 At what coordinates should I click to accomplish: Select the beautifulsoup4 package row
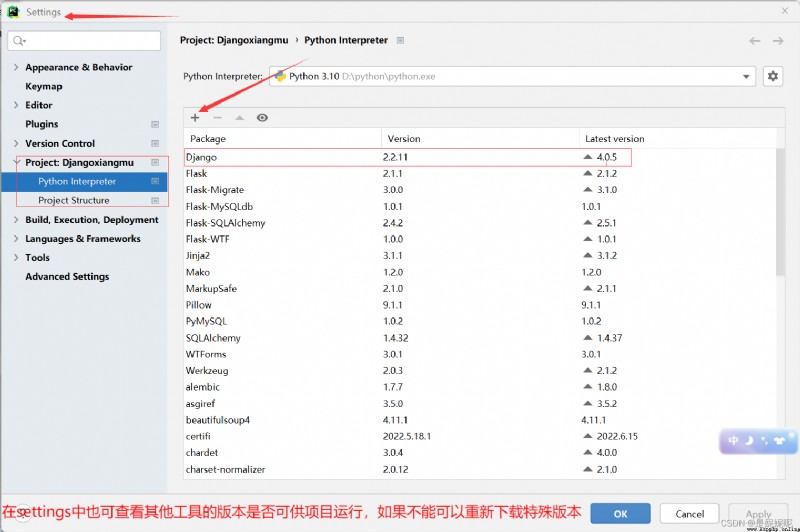tap(480, 420)
